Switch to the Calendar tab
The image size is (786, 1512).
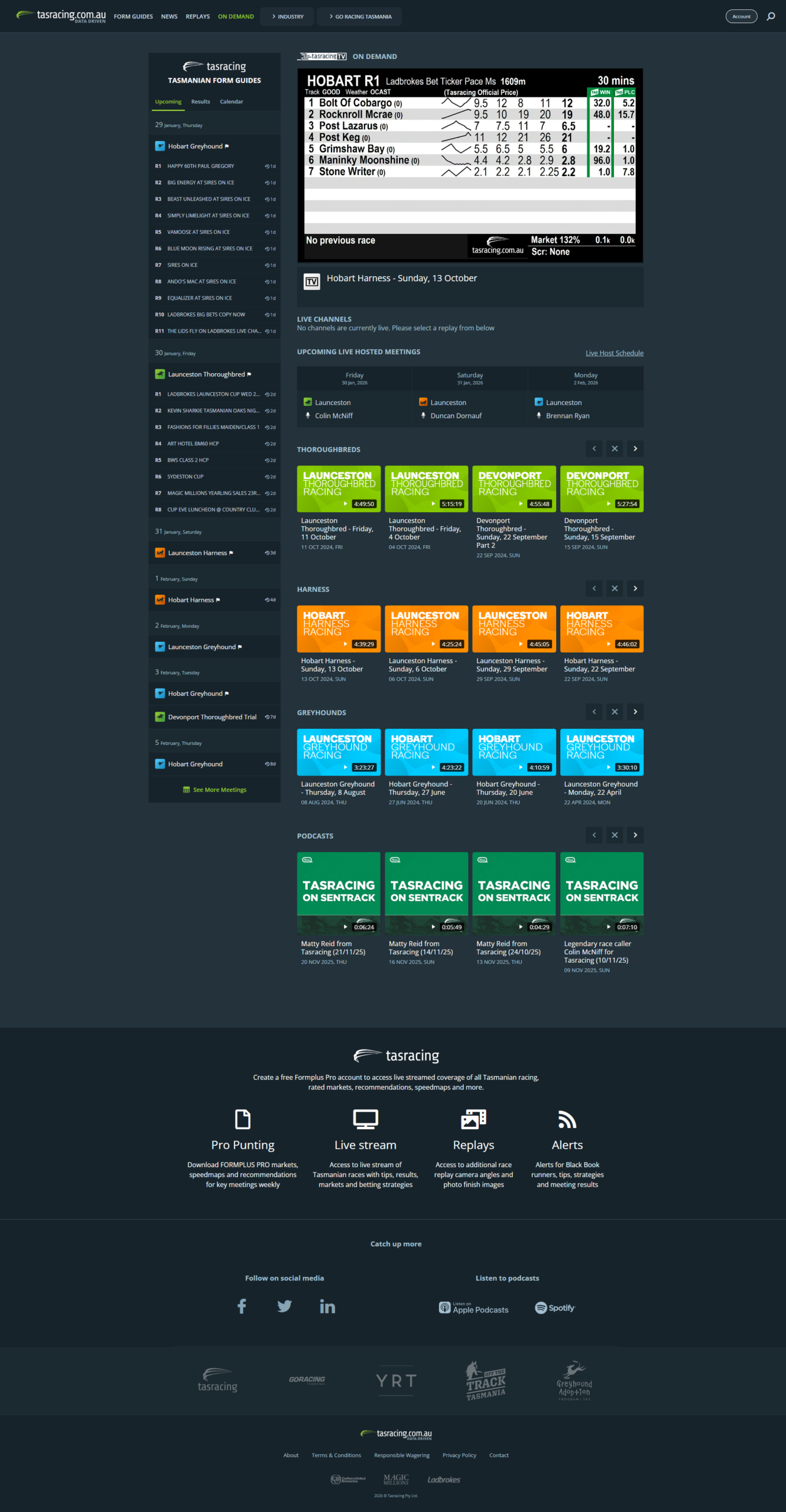click(x=231, y=102)
